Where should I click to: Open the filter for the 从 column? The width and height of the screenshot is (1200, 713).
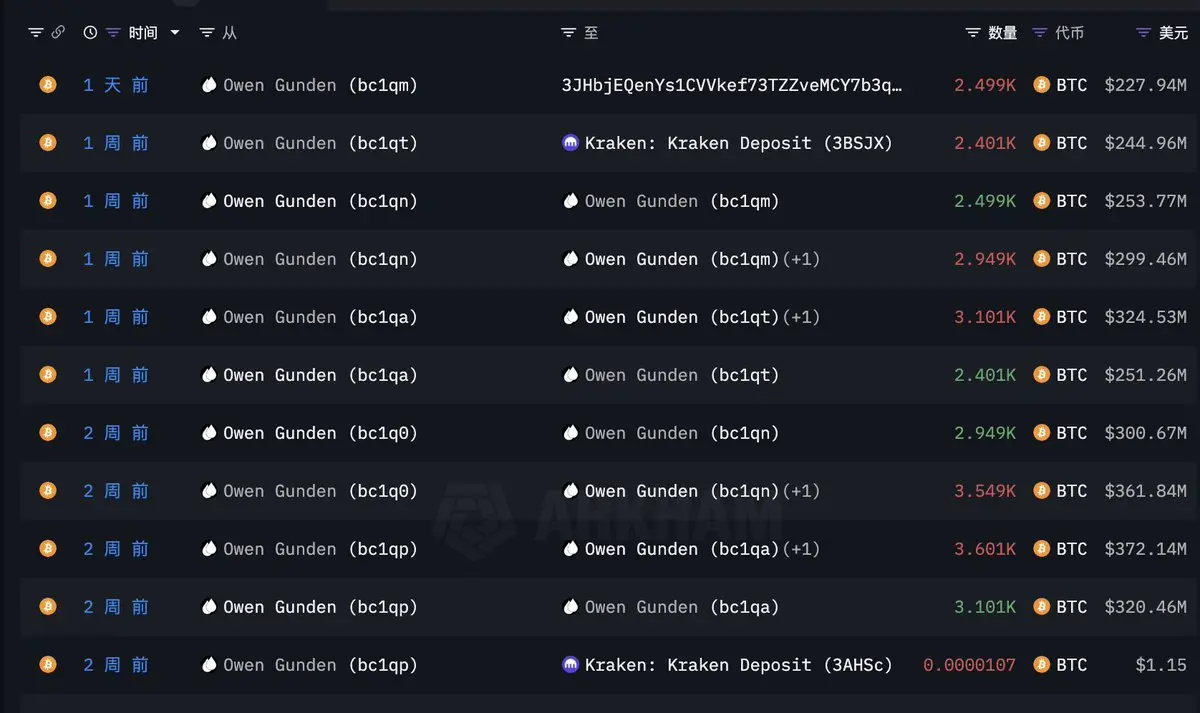(207, 33)
